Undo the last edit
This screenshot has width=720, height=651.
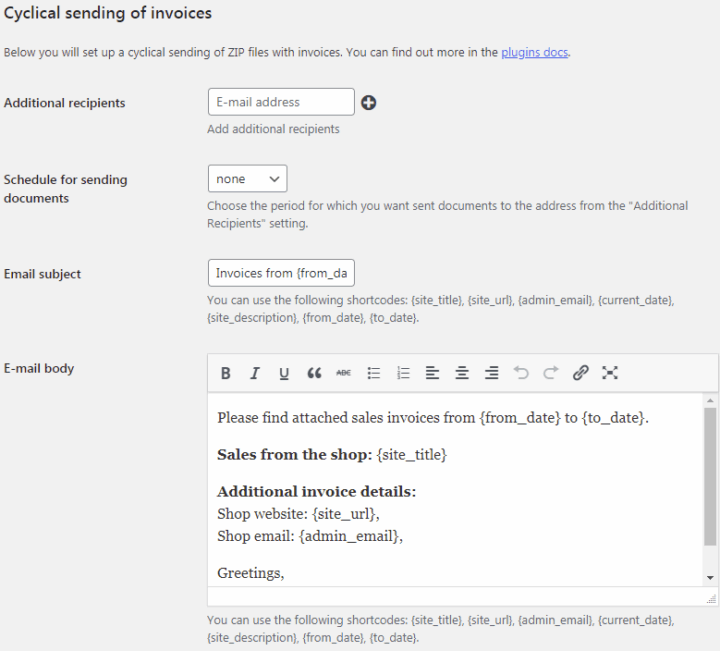pyautogui.click(x=521, y=373)
